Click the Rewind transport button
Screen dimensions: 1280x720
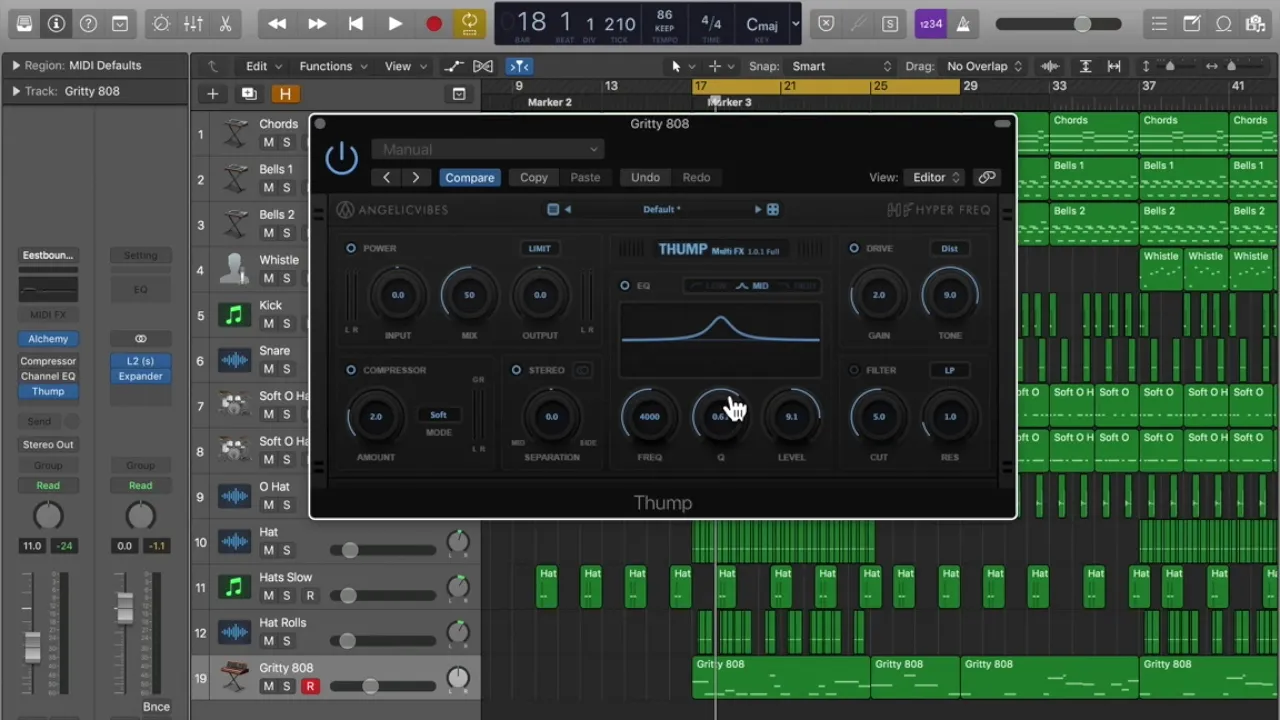tap(277, 23)
